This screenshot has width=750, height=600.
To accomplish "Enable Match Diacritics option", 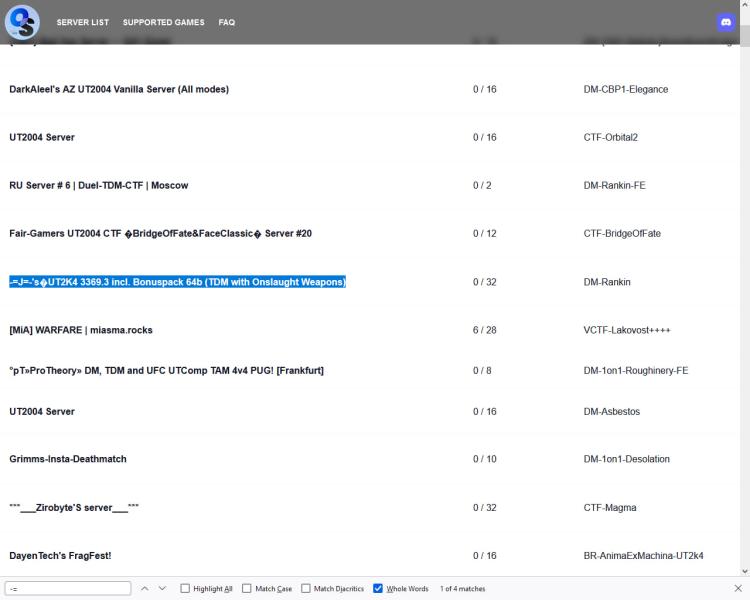I will 306,588.
